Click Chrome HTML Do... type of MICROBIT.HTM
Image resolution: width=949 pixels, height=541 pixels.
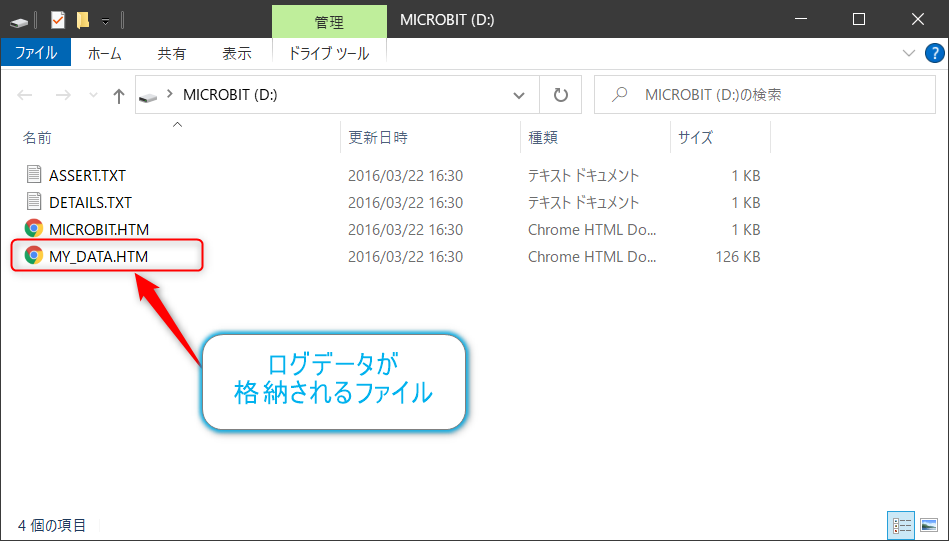592,230
